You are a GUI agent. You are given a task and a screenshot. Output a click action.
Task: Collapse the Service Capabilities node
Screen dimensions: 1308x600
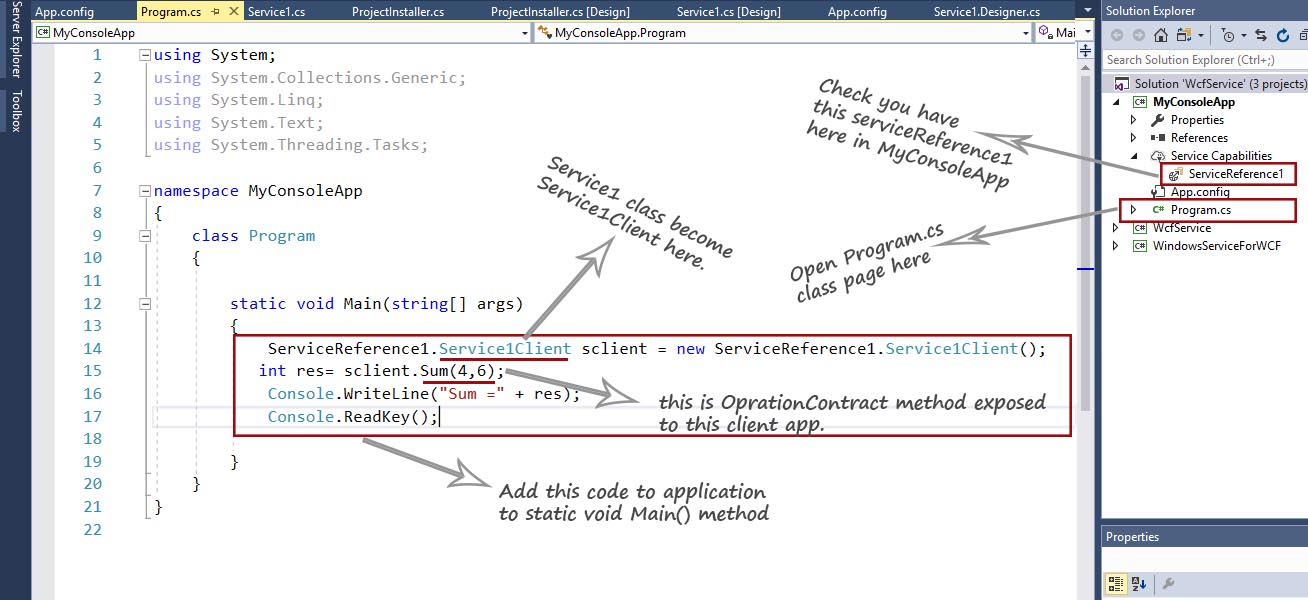[1134, 156]
